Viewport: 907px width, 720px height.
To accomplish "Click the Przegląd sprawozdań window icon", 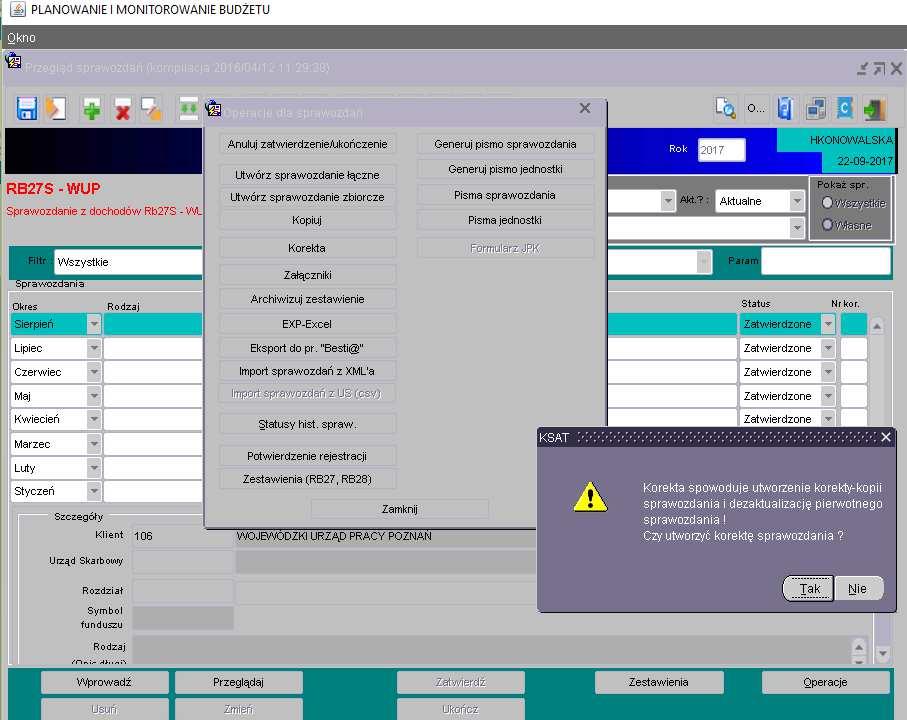I will (13, 61).
